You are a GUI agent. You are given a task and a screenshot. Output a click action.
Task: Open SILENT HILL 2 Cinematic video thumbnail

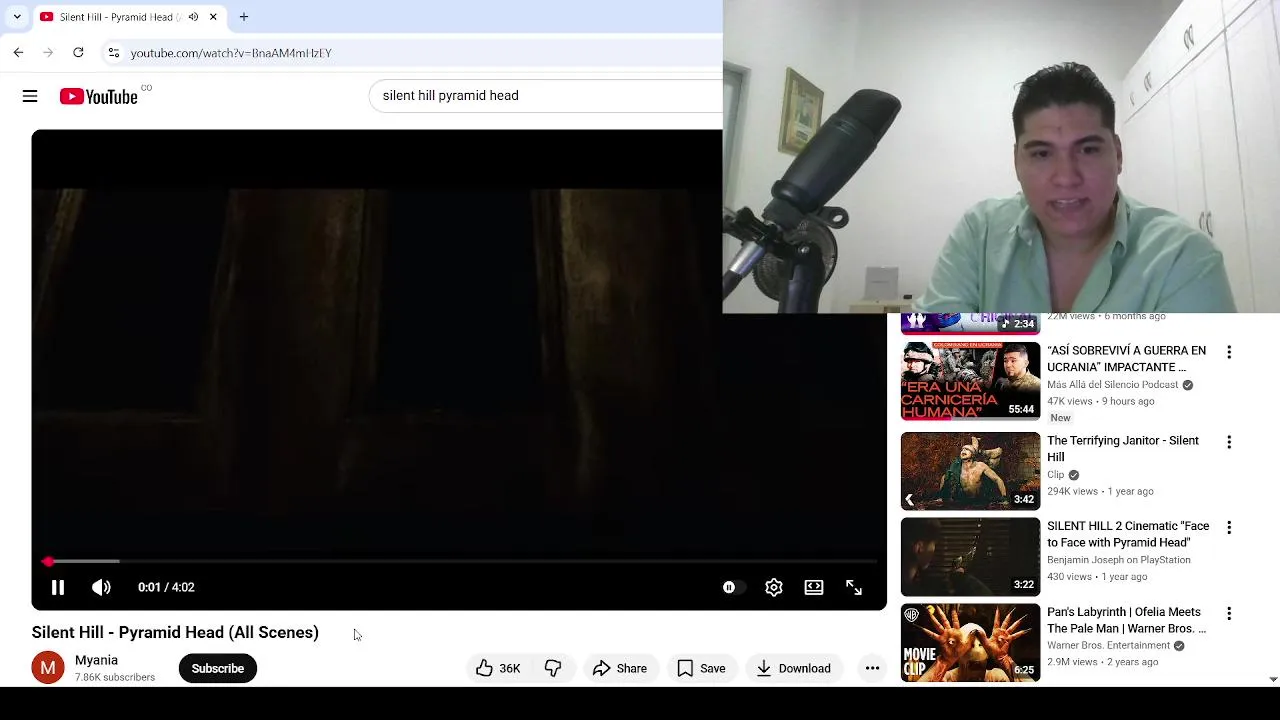coord(970,556)
